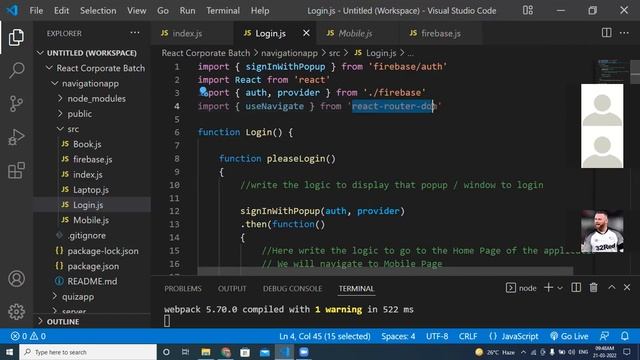This screenshot has height=360, width=640.
Task: Open launch profile dropdown next to plus
Action: click(560, 288)
